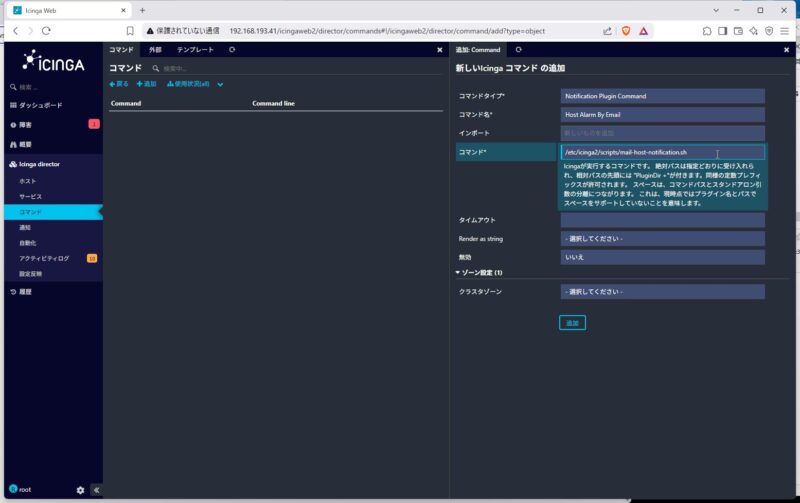The width and height of the screenshot is (800, 503).
Task: Open the Activity log (アクティビティログ) entry
Action: pos(44,259)
